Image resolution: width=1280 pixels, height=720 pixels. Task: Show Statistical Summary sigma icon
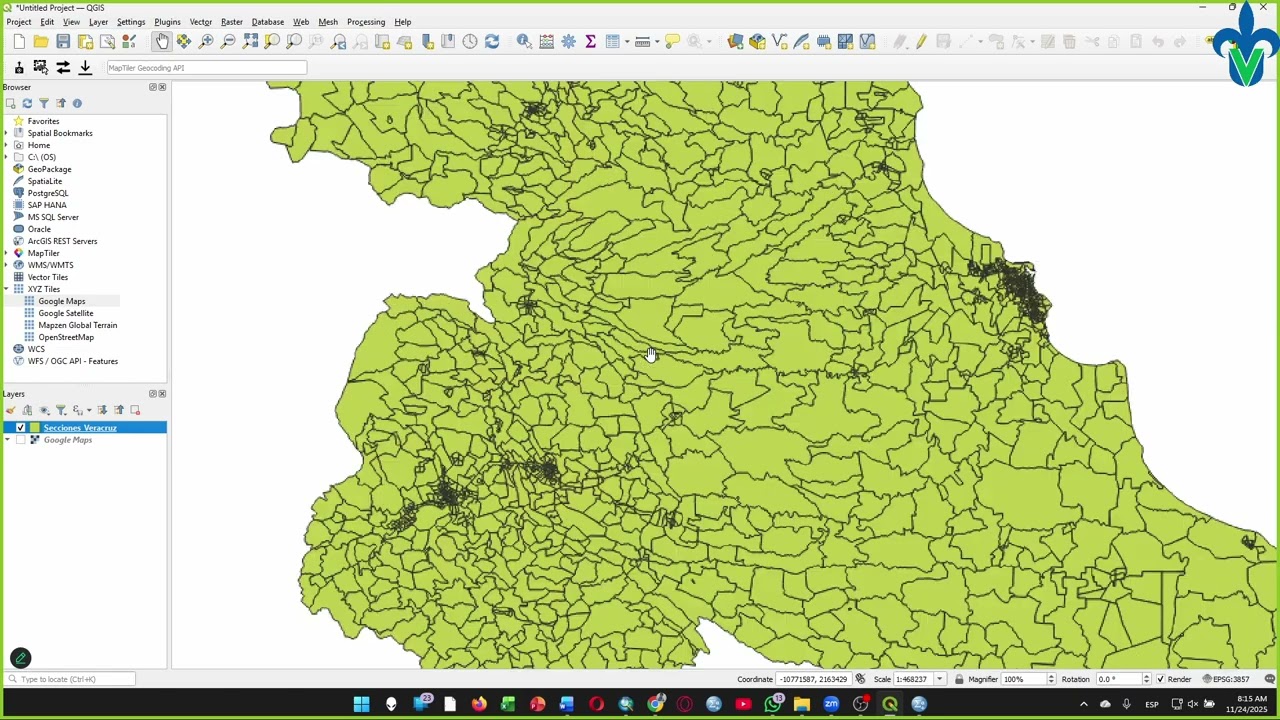coord(590,41)
